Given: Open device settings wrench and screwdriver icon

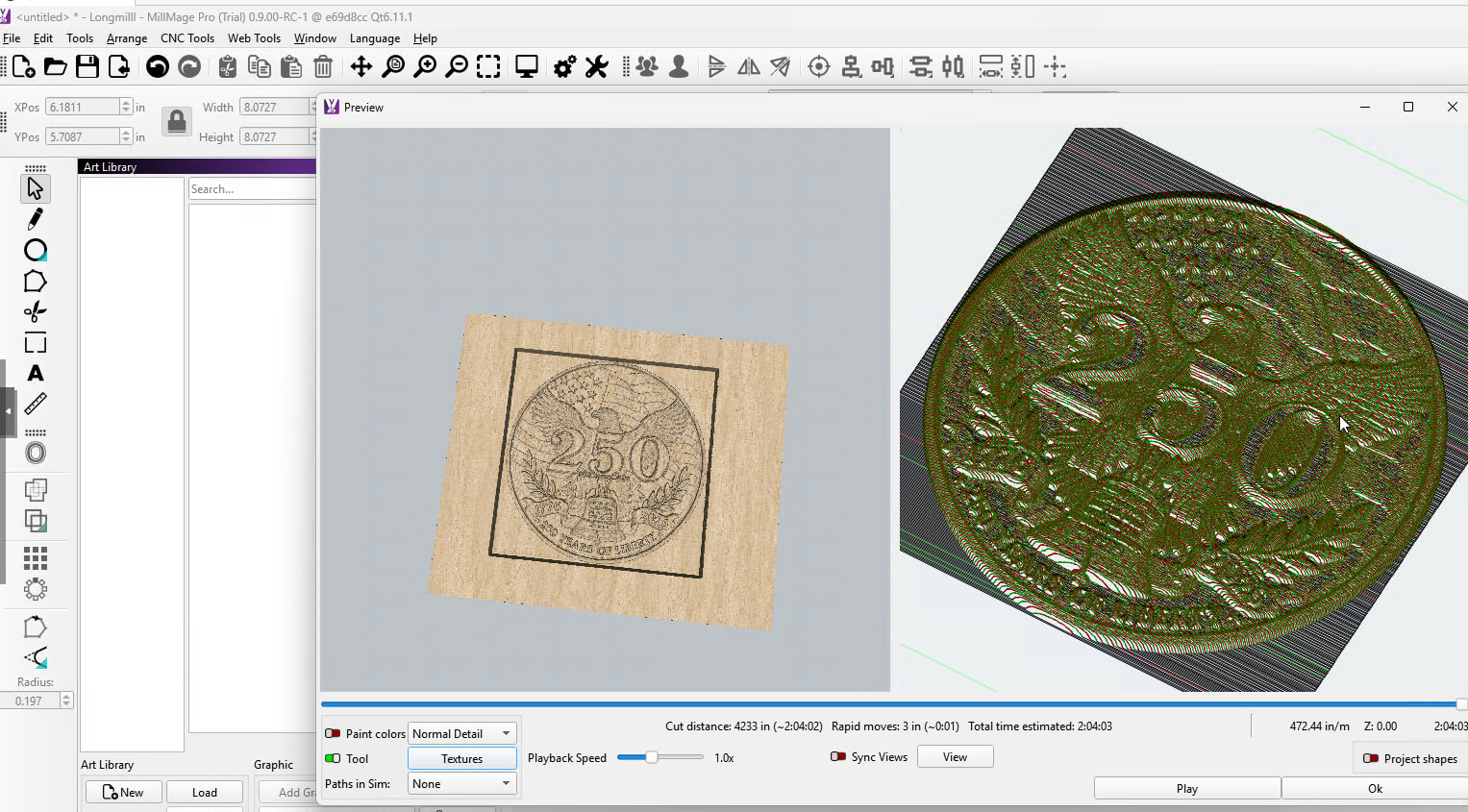Looking at the screenshot, I should click(x=597, y=66).
